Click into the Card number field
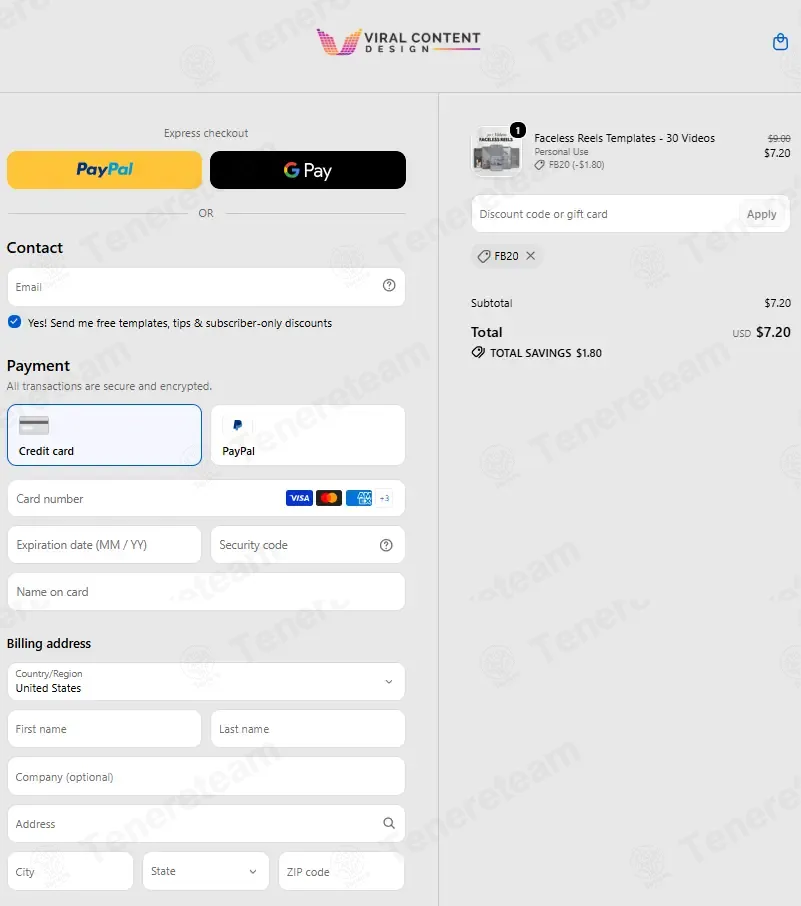This screenshot has height=906, width=801. point(206,498)
